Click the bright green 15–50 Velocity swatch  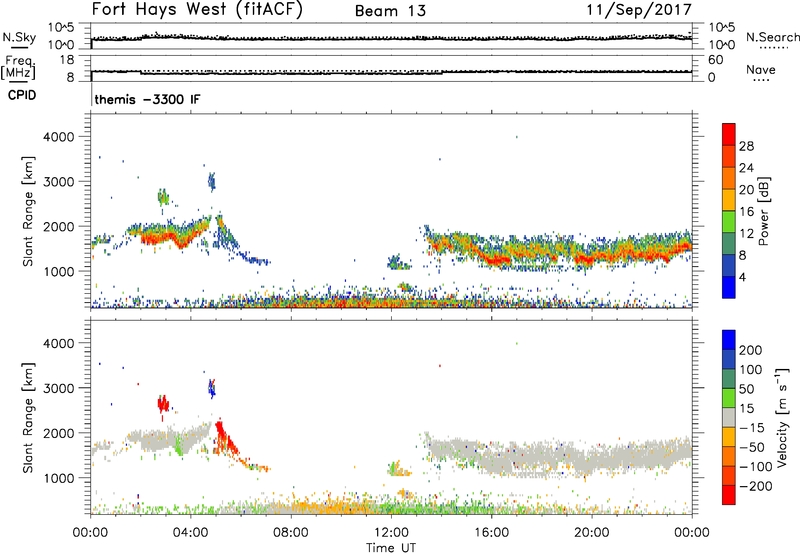pyautogui.click(x=729, y=398)
